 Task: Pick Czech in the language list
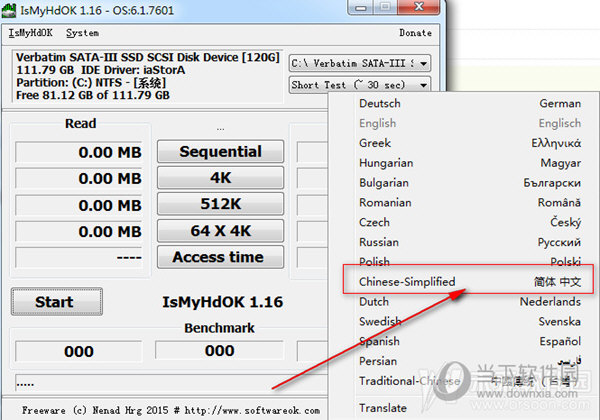point(470,222)
